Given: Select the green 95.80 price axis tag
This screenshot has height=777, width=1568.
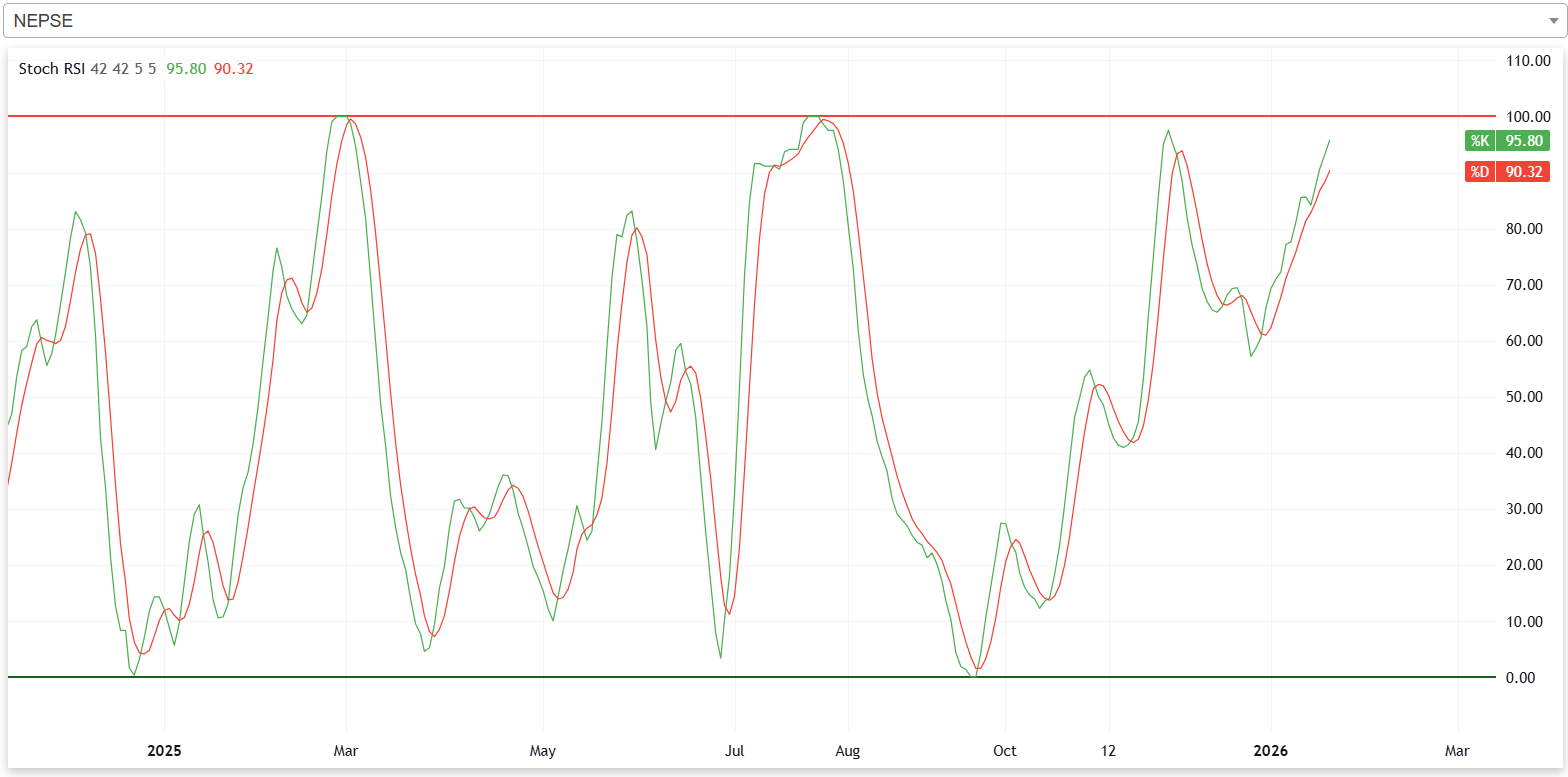Looking at the screenshot, I should (x=1525, y=141).
